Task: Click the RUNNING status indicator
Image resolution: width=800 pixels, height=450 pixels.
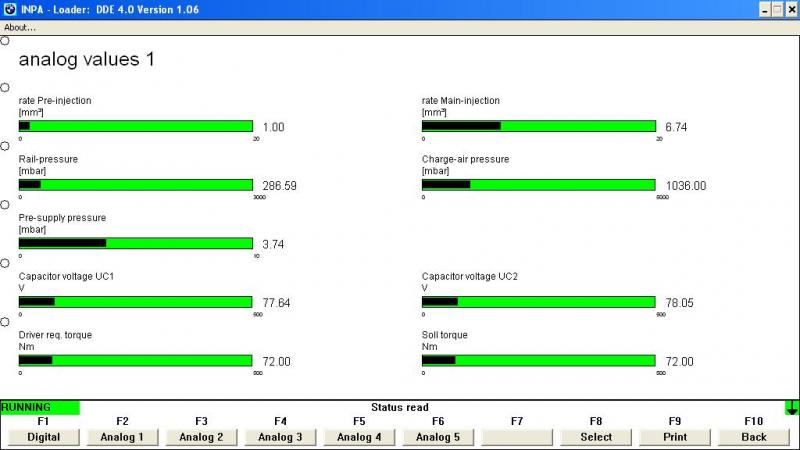Action: 40,408
